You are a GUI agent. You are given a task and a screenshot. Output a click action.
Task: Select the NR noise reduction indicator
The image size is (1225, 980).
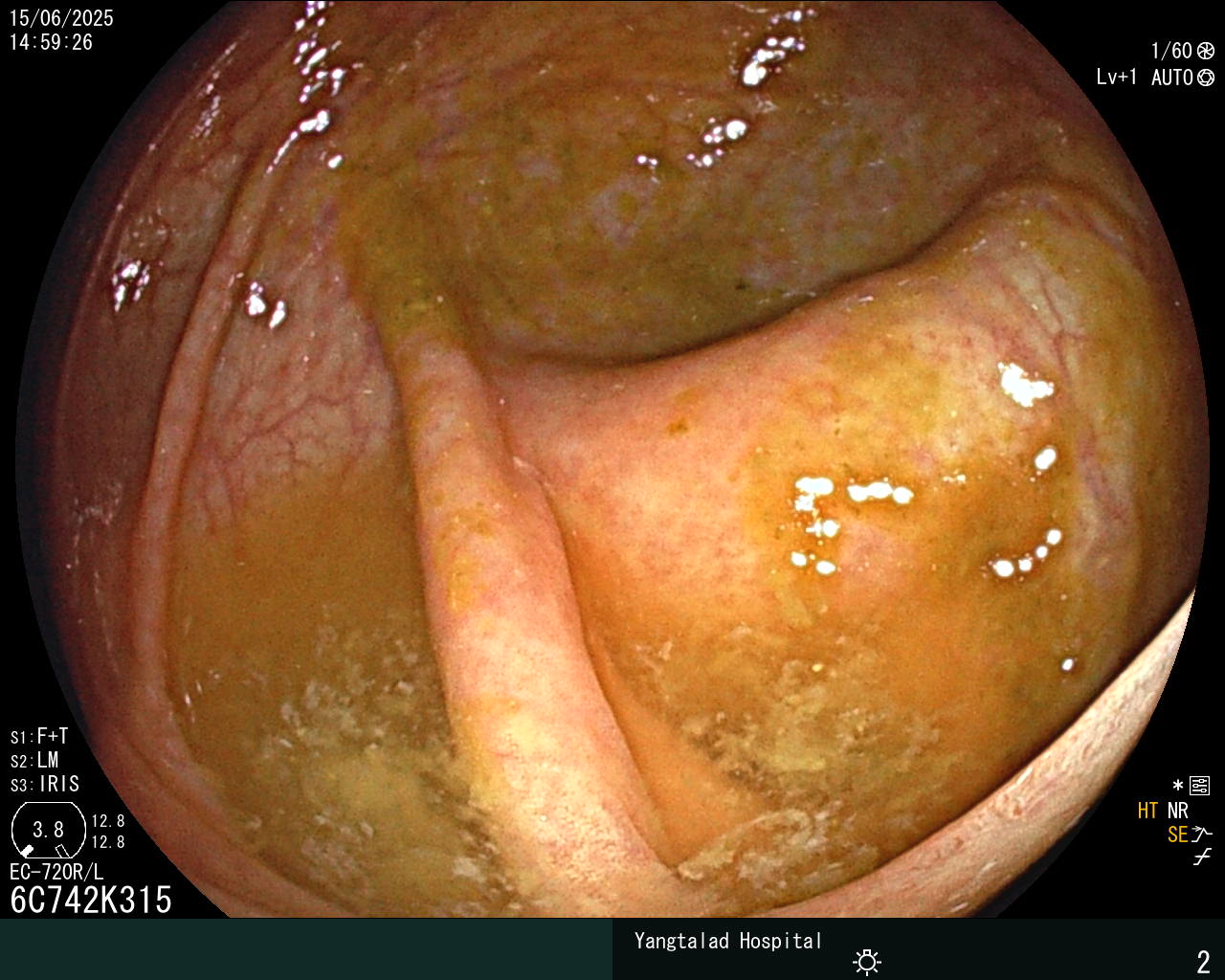pyautogui.click(x=1177, y=811)
